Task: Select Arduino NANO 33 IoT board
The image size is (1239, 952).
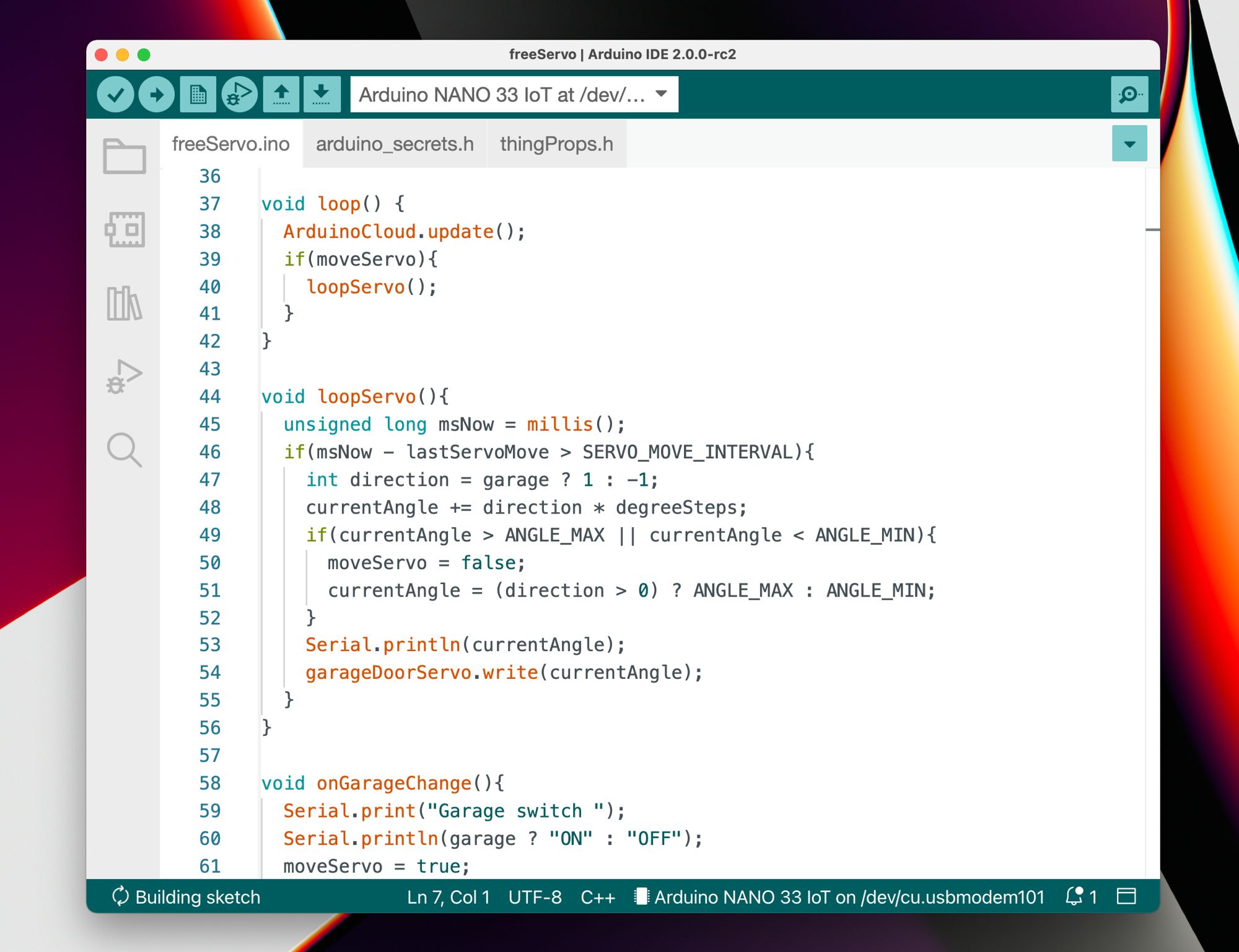Action: tap(510, 95)
